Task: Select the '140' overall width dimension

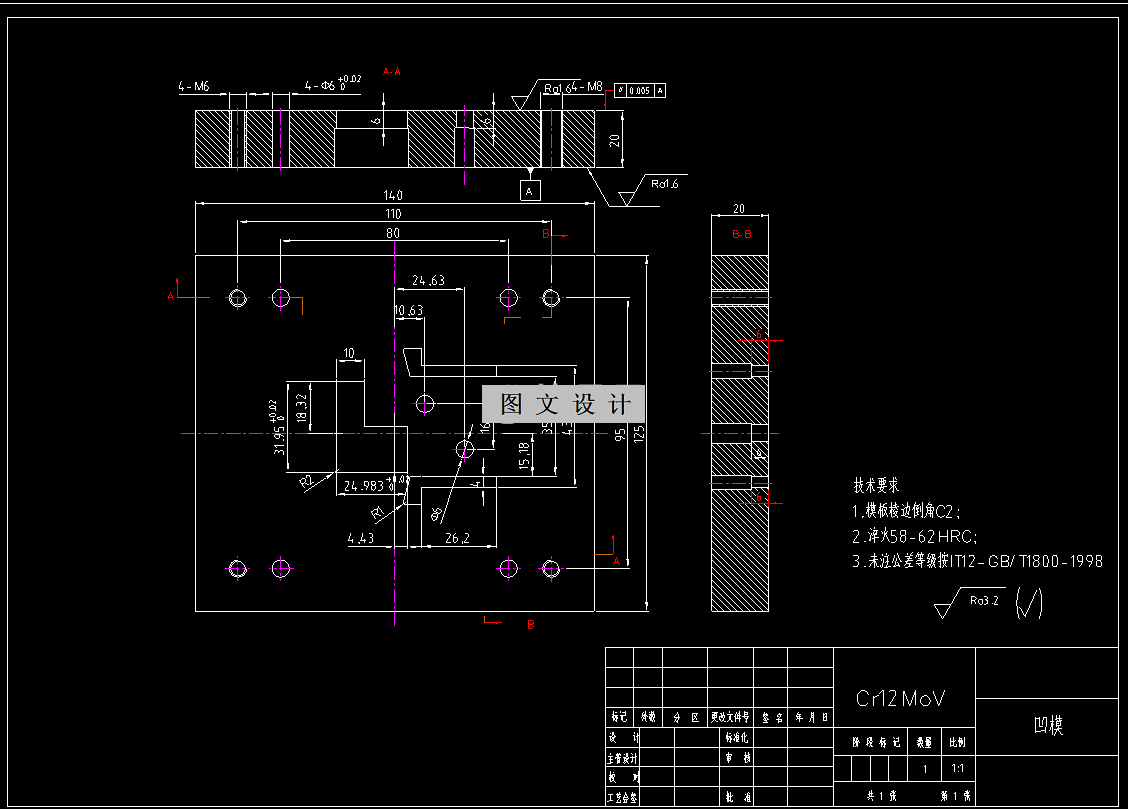Action: click(393, 195)
